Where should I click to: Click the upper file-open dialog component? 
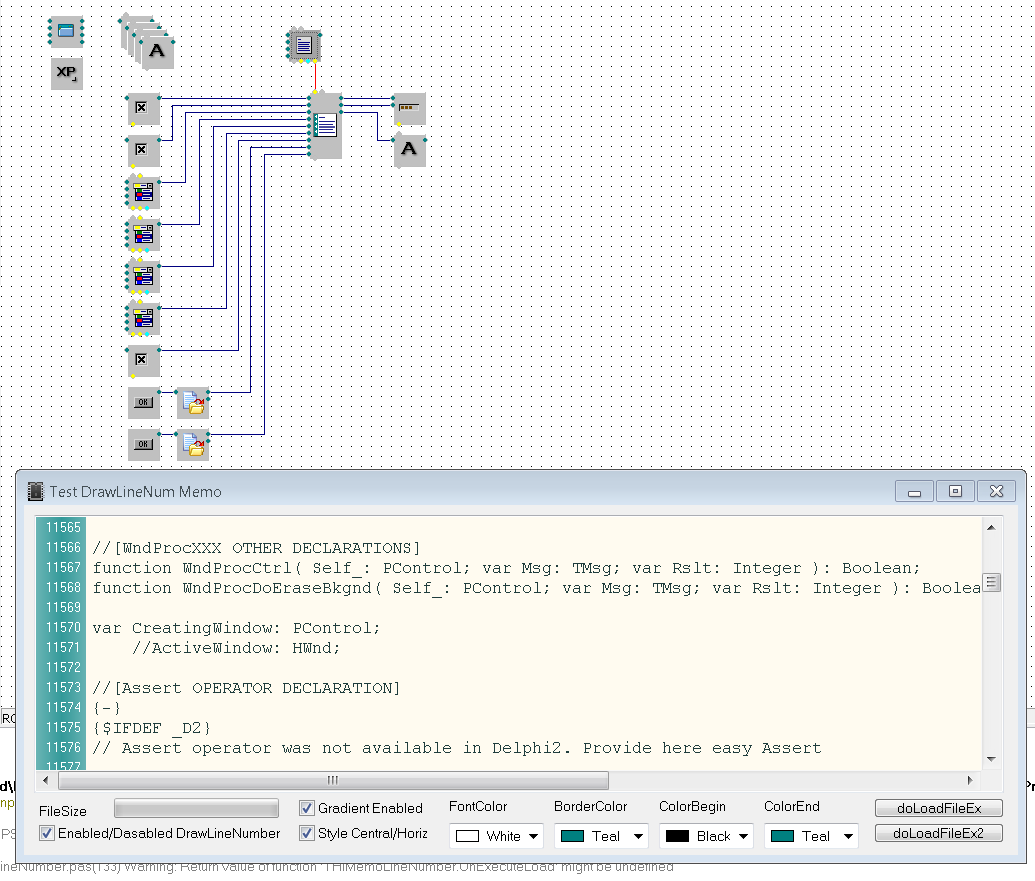pyautogui.click(x=193, y=403)
